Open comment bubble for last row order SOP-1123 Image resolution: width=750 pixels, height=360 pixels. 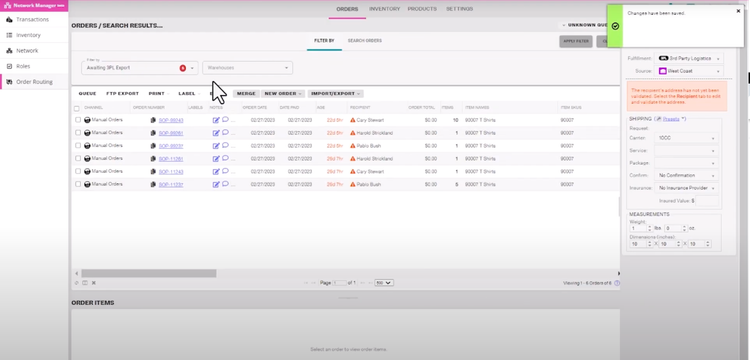(225, 184)
